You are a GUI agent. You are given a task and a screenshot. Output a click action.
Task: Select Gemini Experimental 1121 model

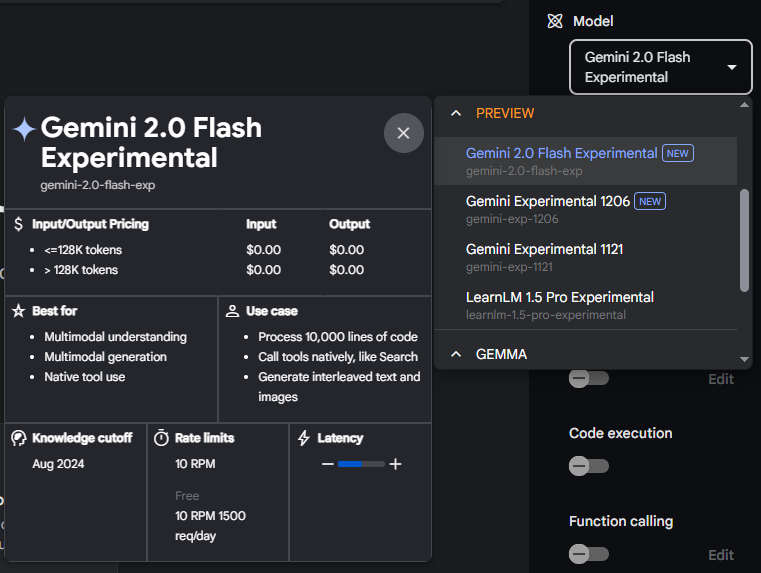(x=585, y=257)
